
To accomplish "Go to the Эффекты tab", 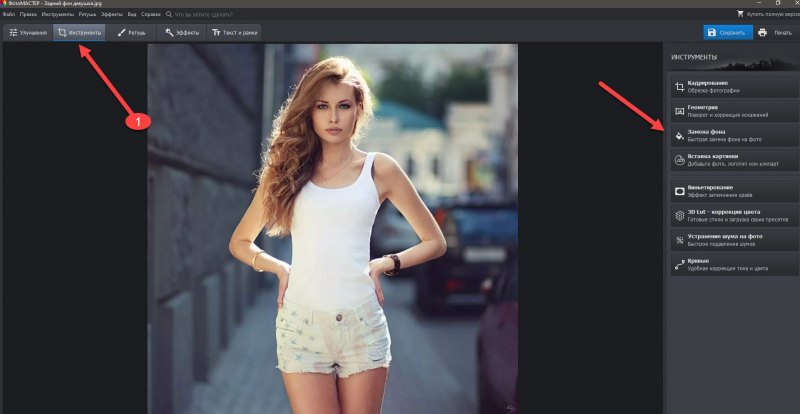I will click(x=182, y=33).
